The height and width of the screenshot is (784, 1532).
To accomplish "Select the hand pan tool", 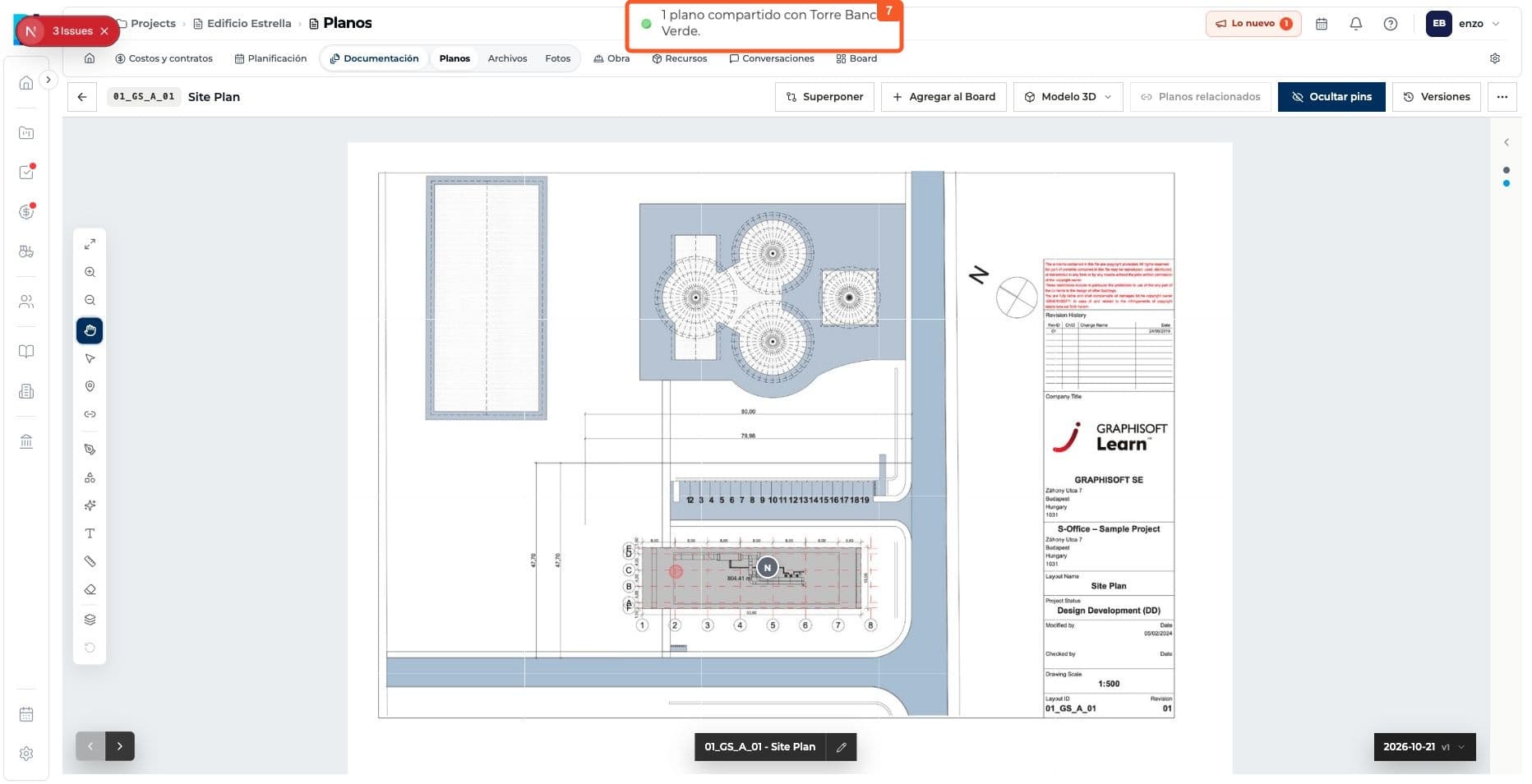I will [x=90, y=330].
